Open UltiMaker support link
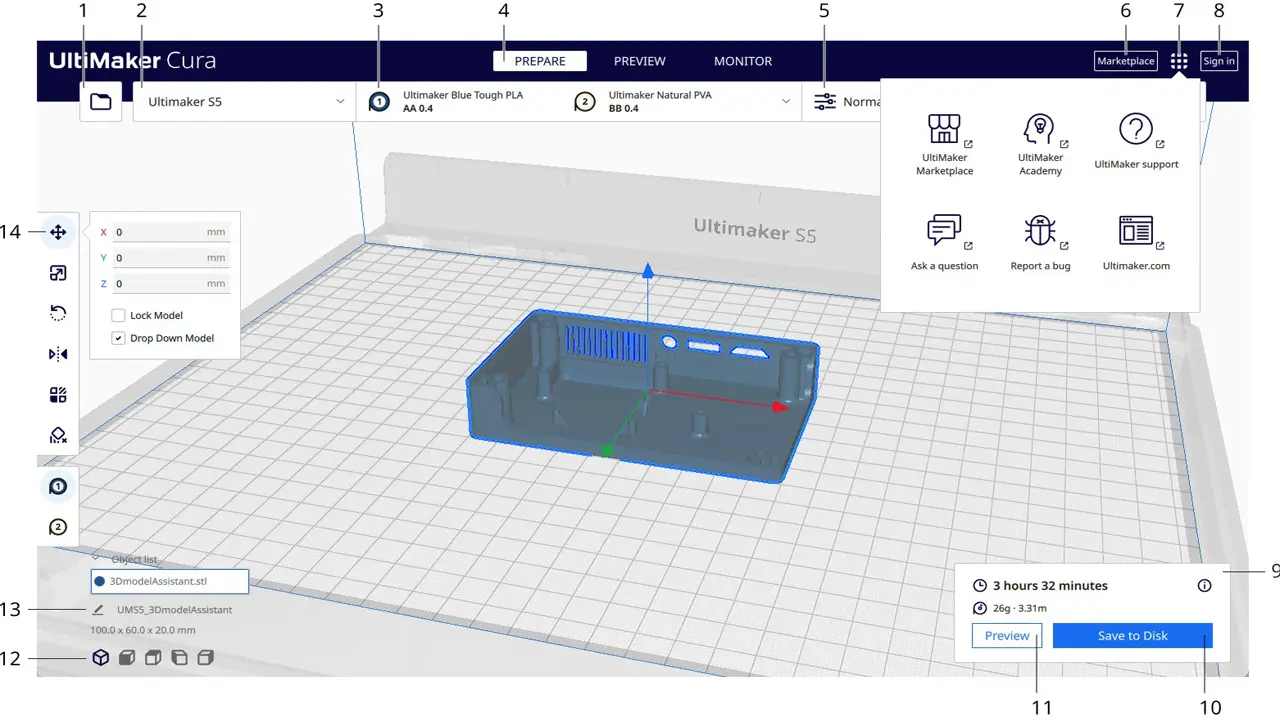 click(1136, 141)
